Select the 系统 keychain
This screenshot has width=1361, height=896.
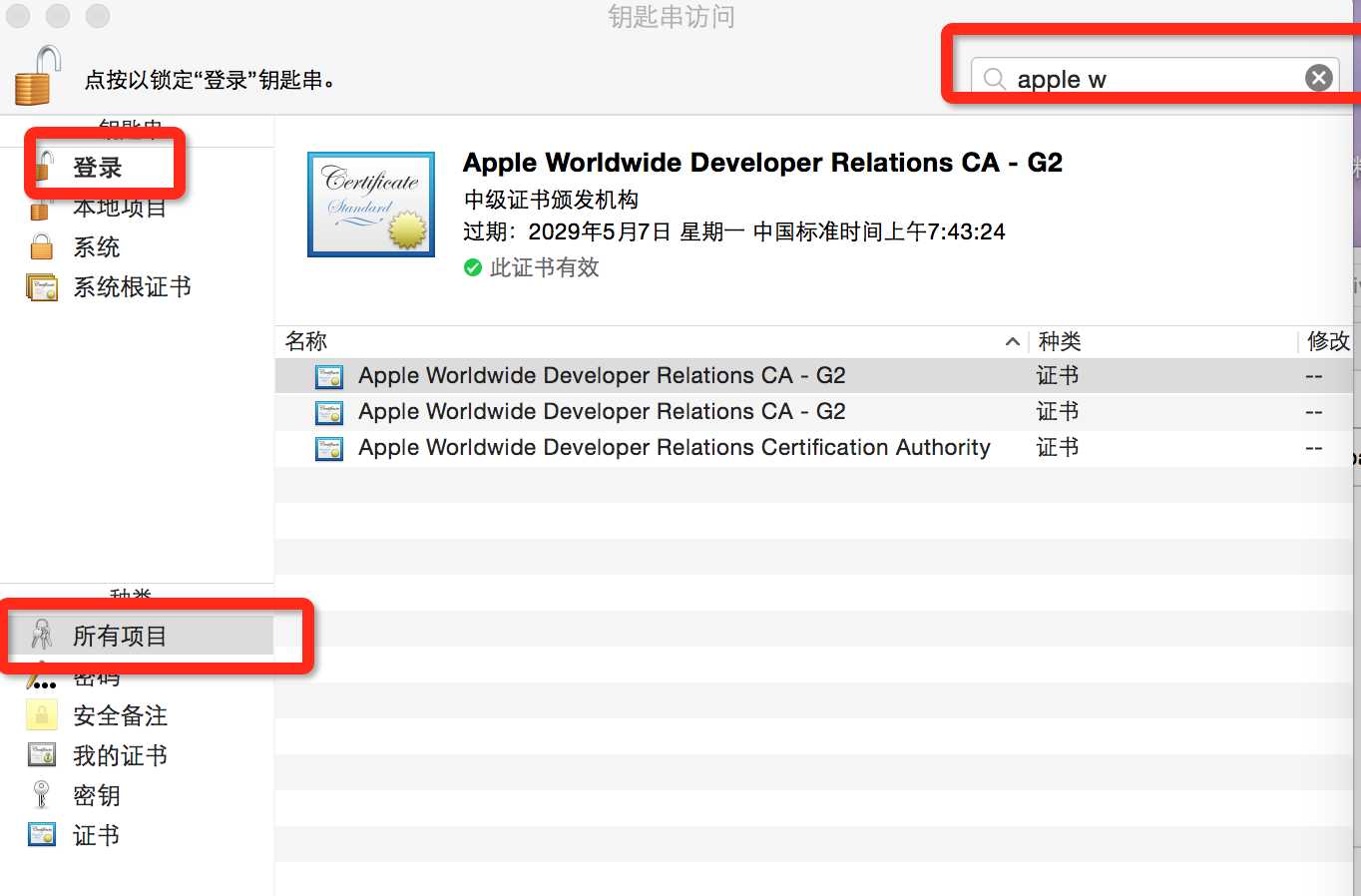point(97,247)
